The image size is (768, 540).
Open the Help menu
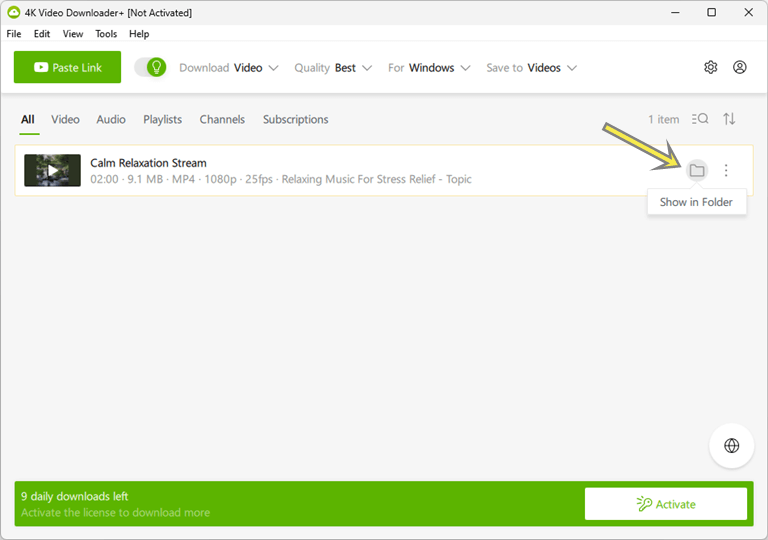[x=139, y=34]
